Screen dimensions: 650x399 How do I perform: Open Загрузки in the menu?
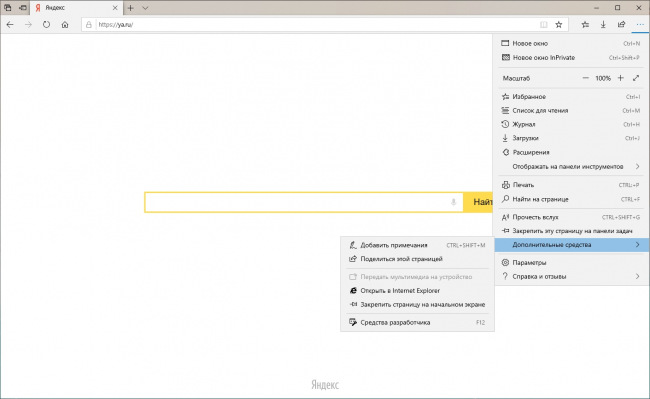coord(571,138)
